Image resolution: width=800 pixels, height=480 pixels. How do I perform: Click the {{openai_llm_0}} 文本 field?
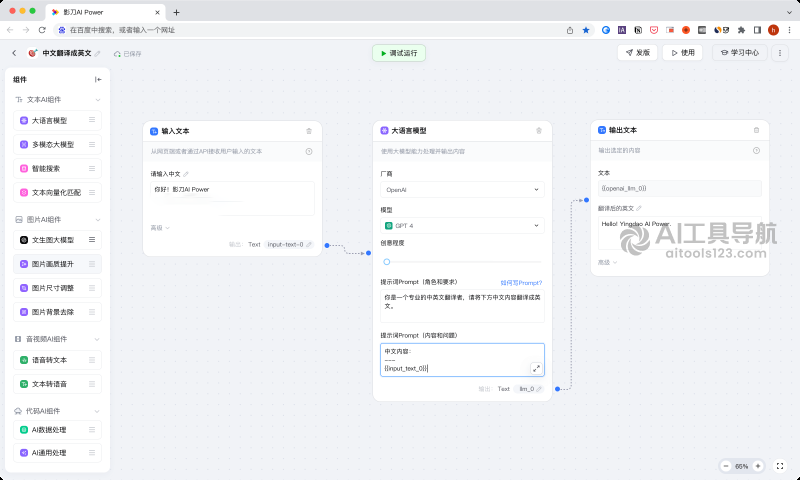[680, 188]
